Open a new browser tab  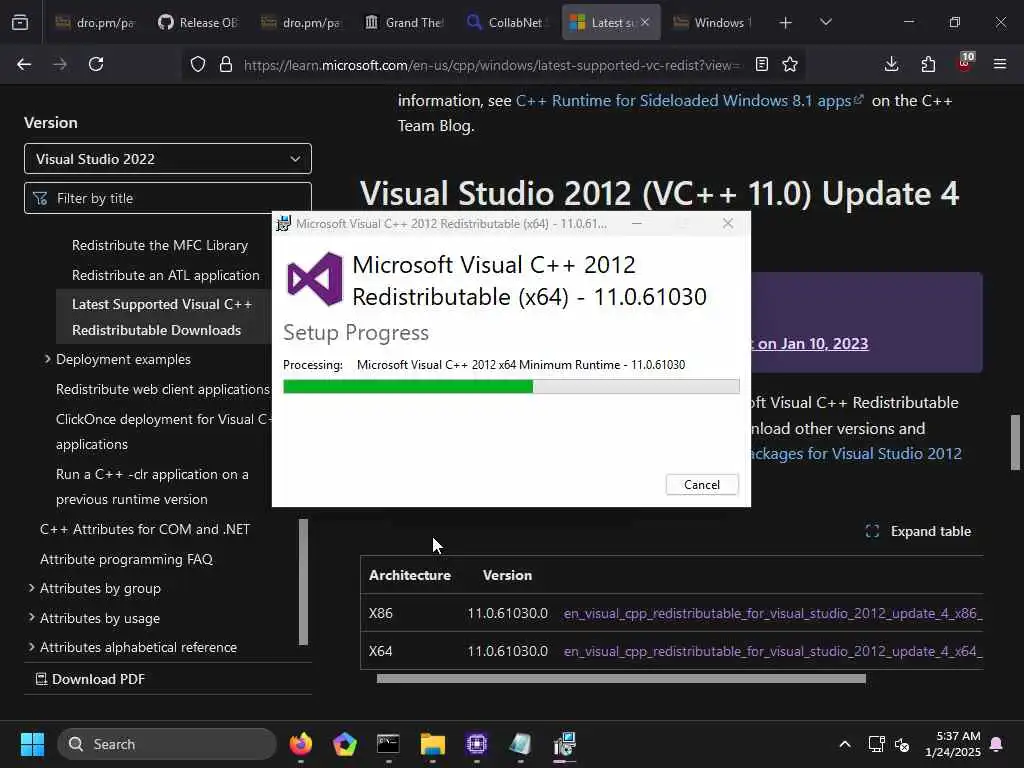click(786, 23)
